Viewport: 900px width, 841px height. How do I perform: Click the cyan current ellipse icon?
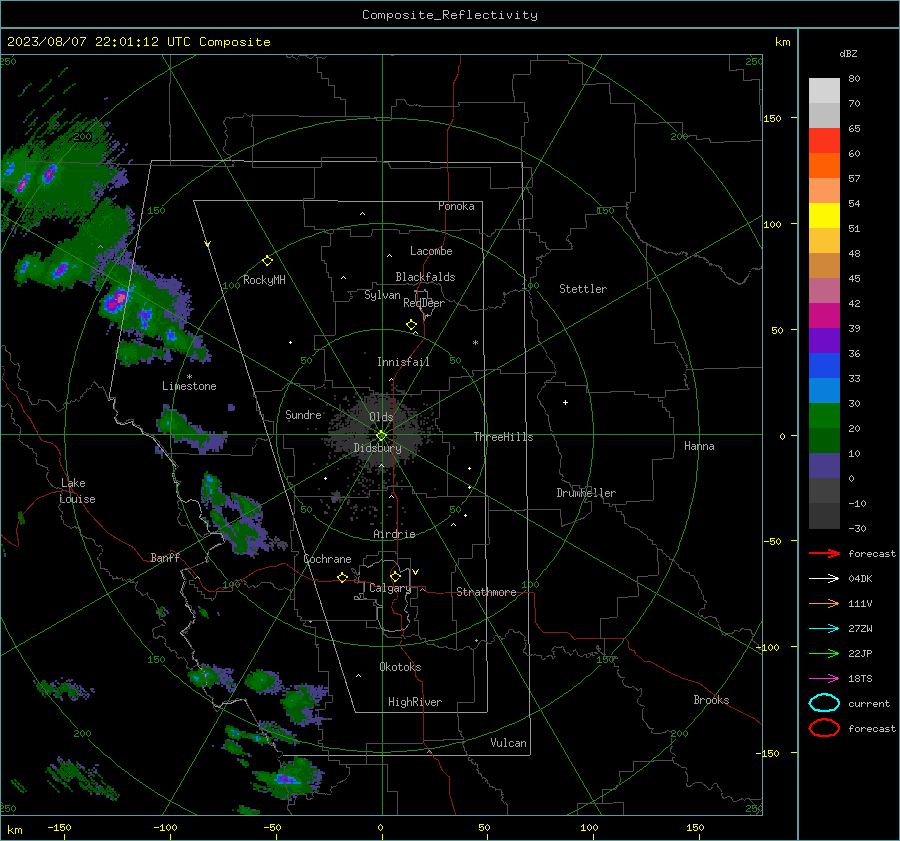(824, 703)
